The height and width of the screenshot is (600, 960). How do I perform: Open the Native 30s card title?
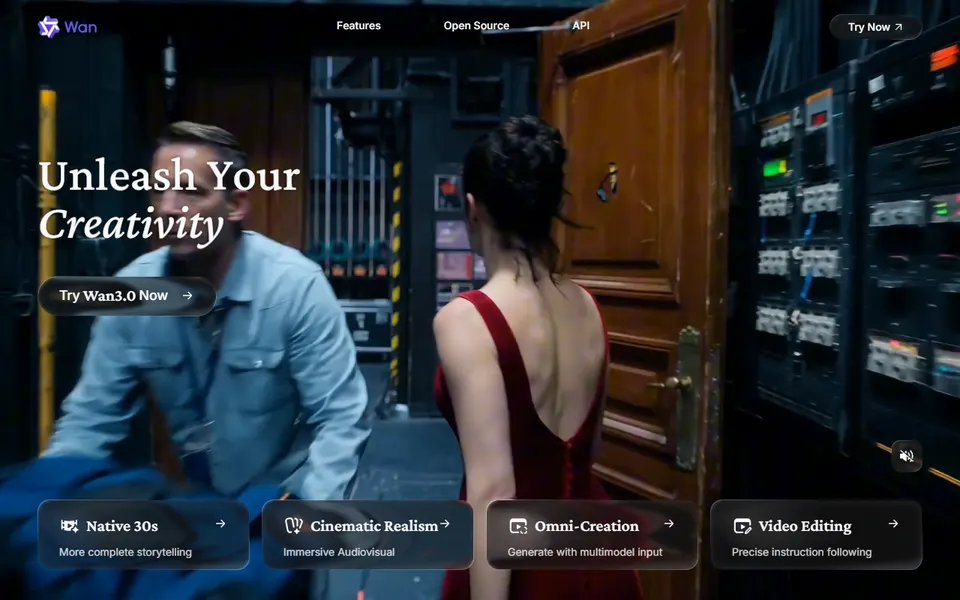(122, 526)
